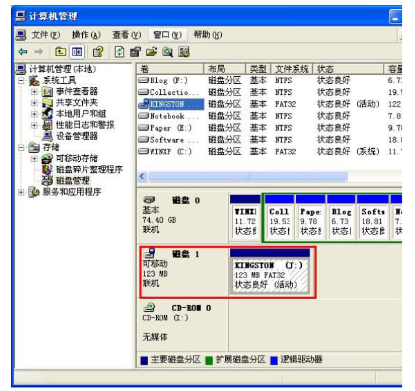This screenshot has height=391, width=415.
Task: Select 磁盘管理 in the tree
Action: 73,181
